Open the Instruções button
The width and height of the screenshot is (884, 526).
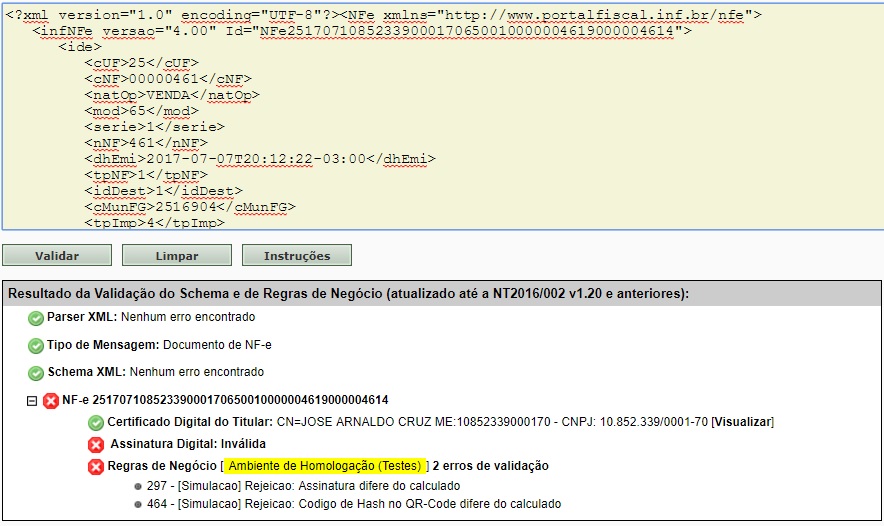point(297,255)
